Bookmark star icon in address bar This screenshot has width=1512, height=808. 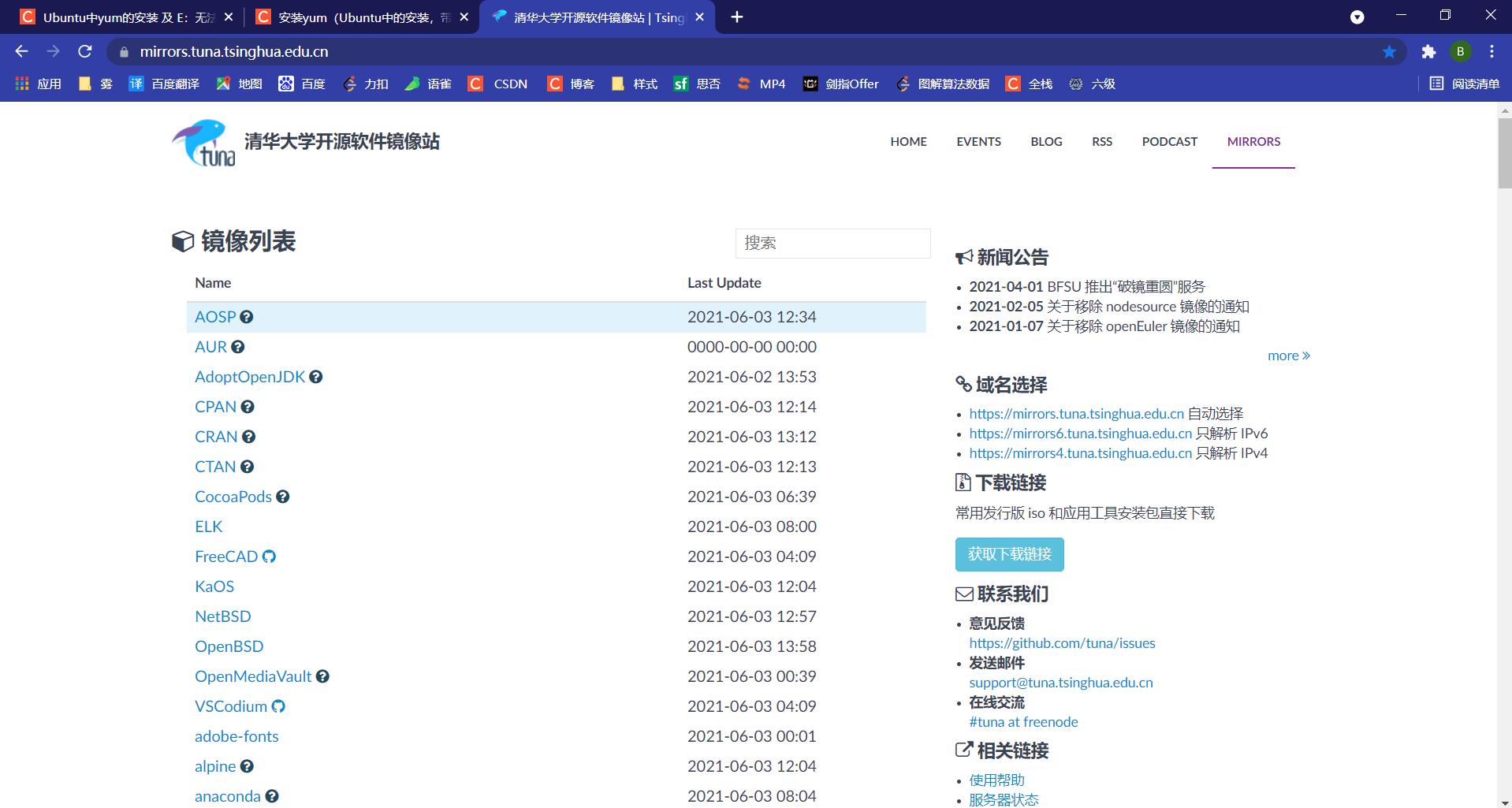pos(1389,51)
